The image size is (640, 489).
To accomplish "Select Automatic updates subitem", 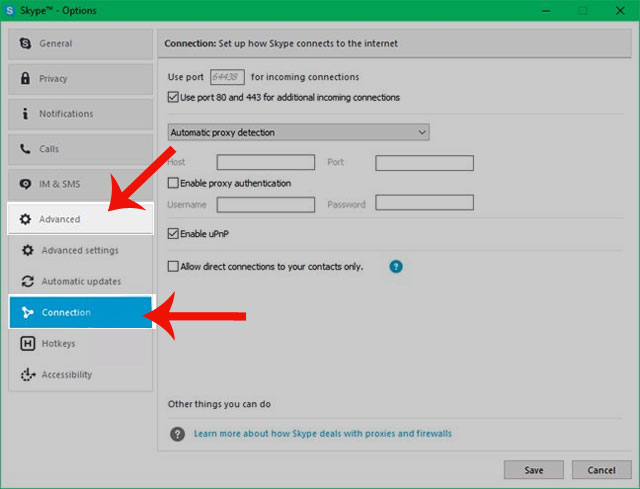I will [x=80, y=281].
